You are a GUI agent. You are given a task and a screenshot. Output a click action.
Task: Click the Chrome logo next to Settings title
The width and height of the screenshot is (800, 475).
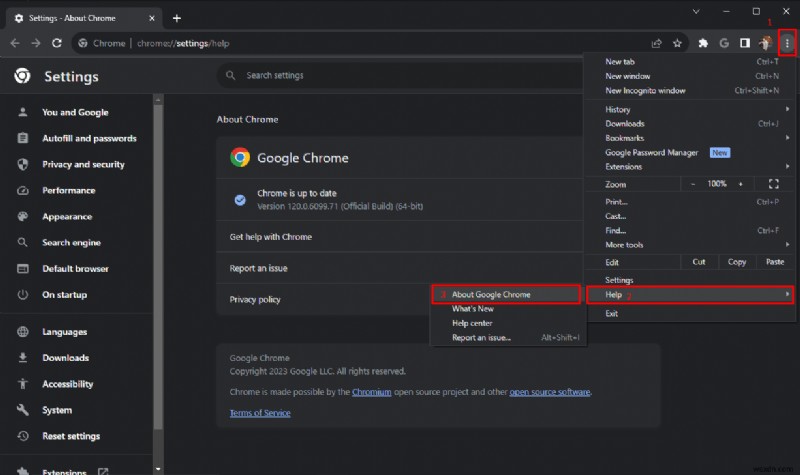click(22, 76)
